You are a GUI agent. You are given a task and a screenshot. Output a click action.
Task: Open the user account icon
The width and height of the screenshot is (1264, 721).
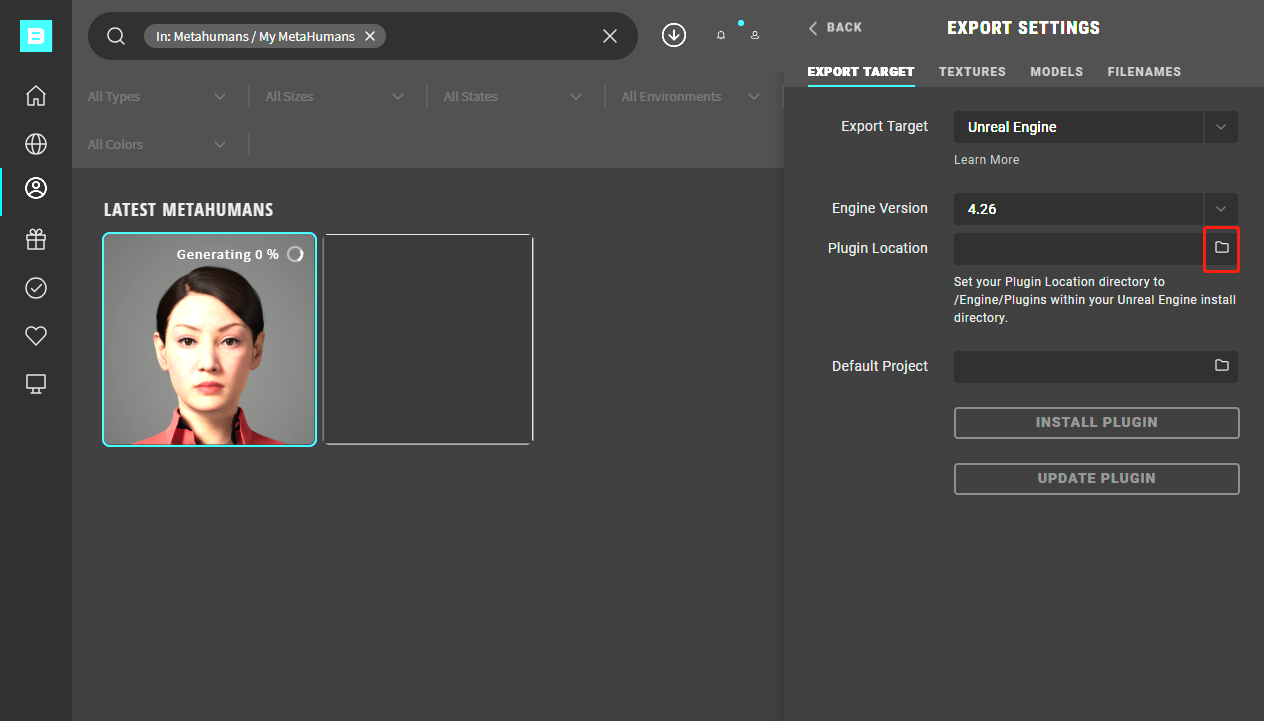coord(755,35)
